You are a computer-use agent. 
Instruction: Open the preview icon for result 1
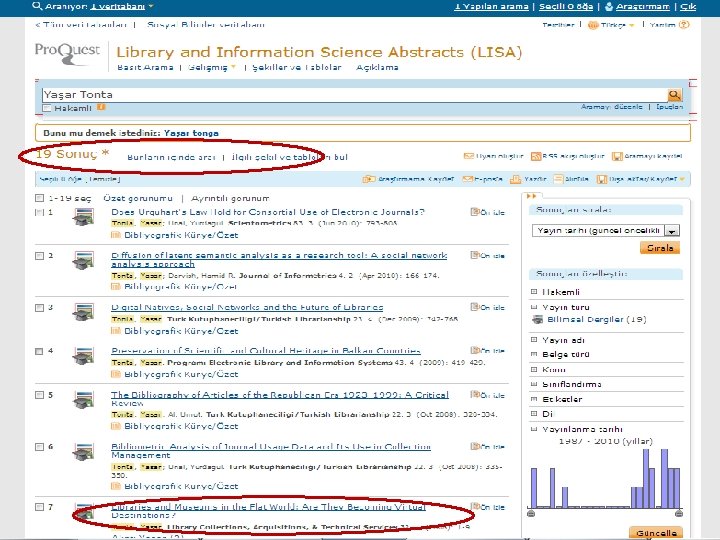pos(475,212)
